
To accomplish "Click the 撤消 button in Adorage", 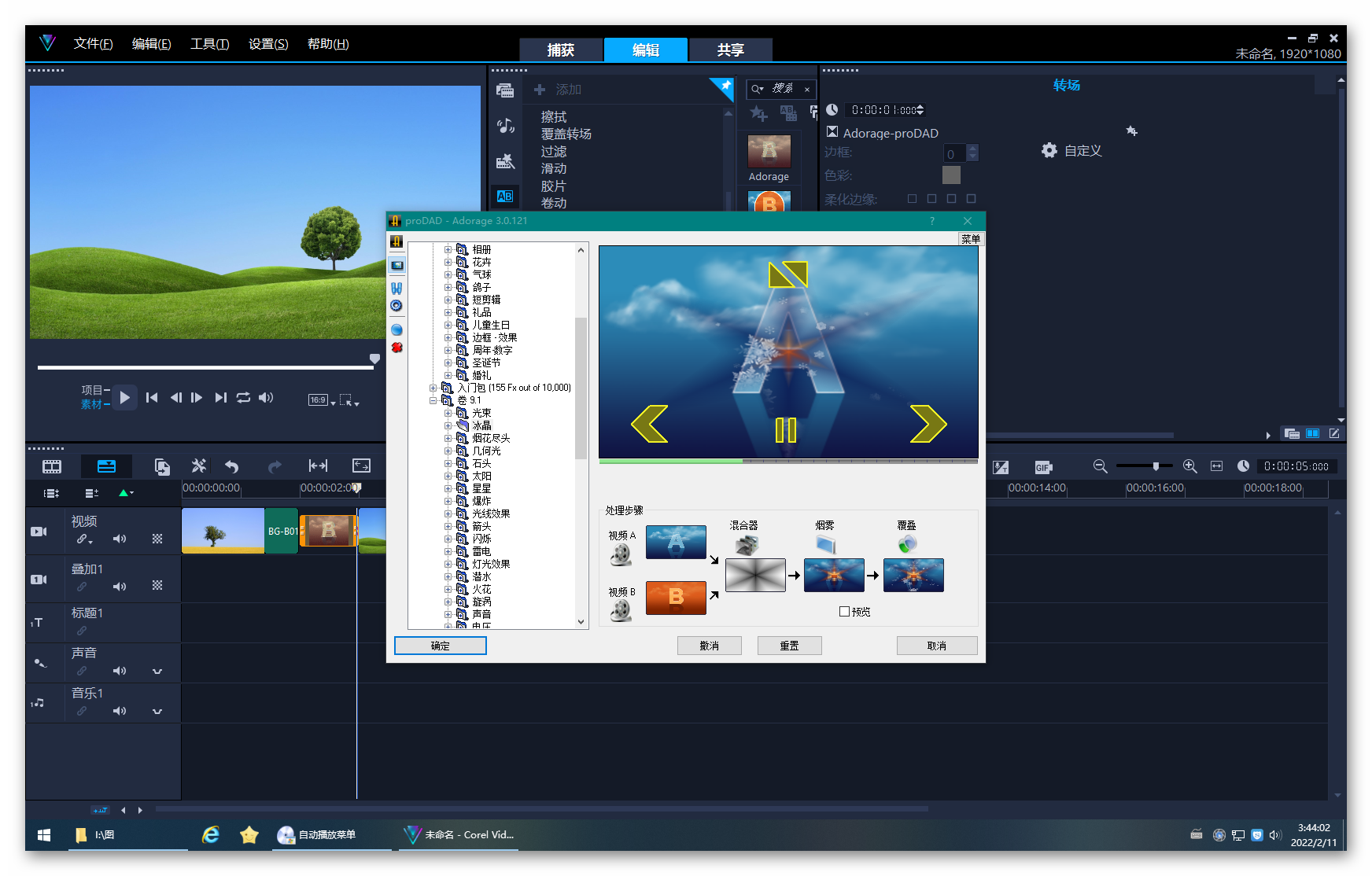I will point(710,646).
